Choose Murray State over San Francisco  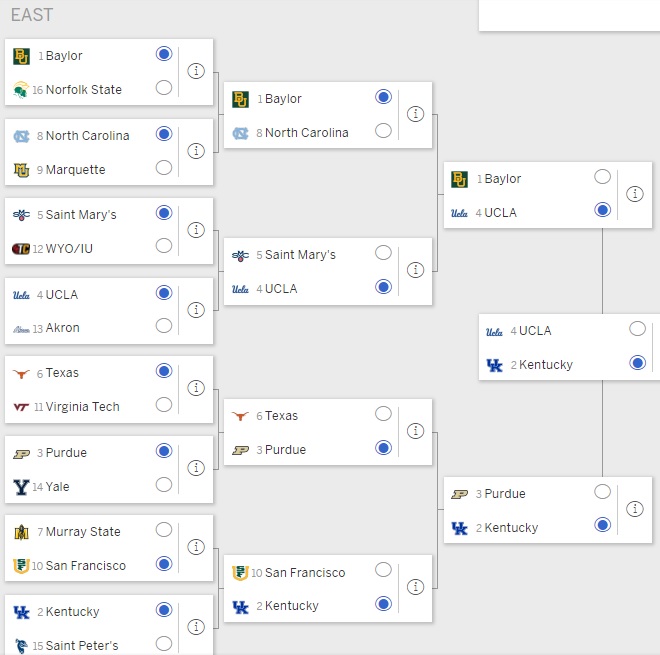pos(164,530)
